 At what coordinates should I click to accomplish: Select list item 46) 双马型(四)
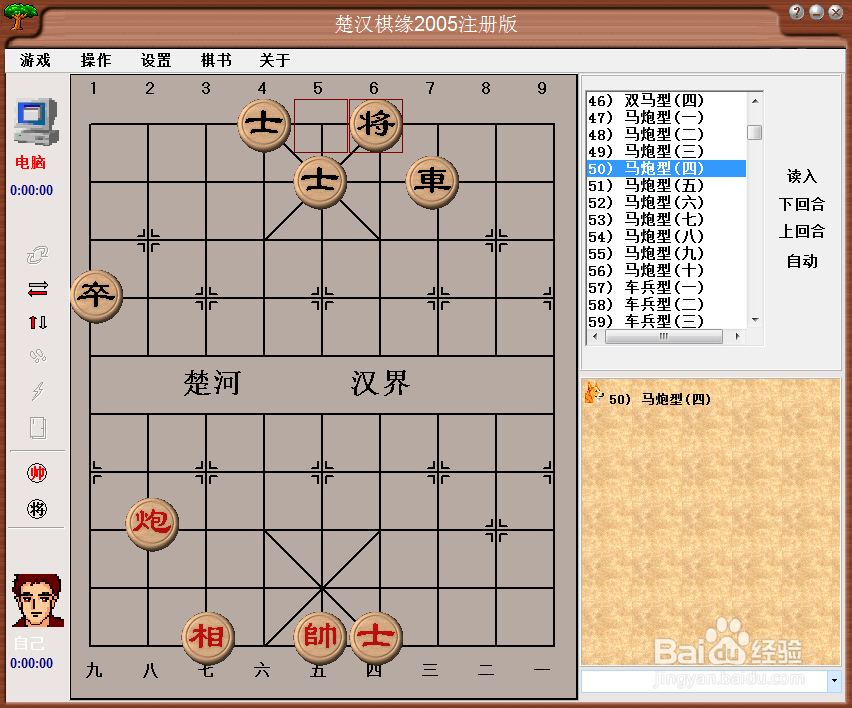click(x=667, y=101)
